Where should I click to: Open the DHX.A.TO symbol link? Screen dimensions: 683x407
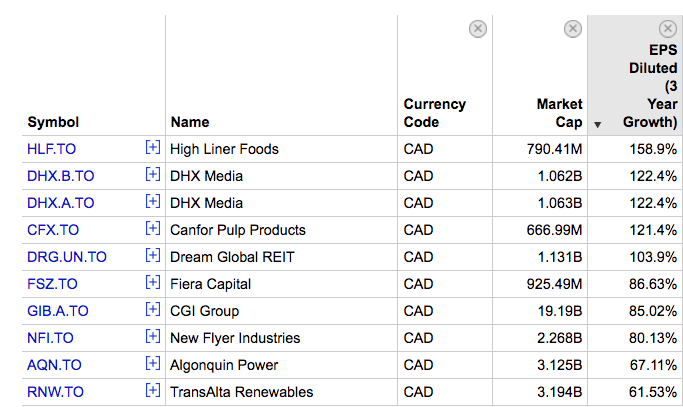(61, 203)
